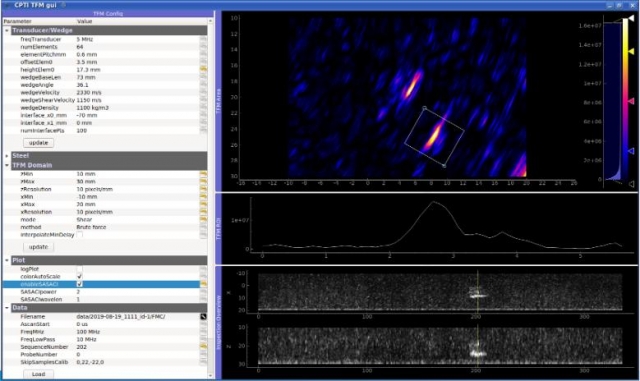Click the Load button in Data section
The image size is (640, 381).
coord(38,374)
